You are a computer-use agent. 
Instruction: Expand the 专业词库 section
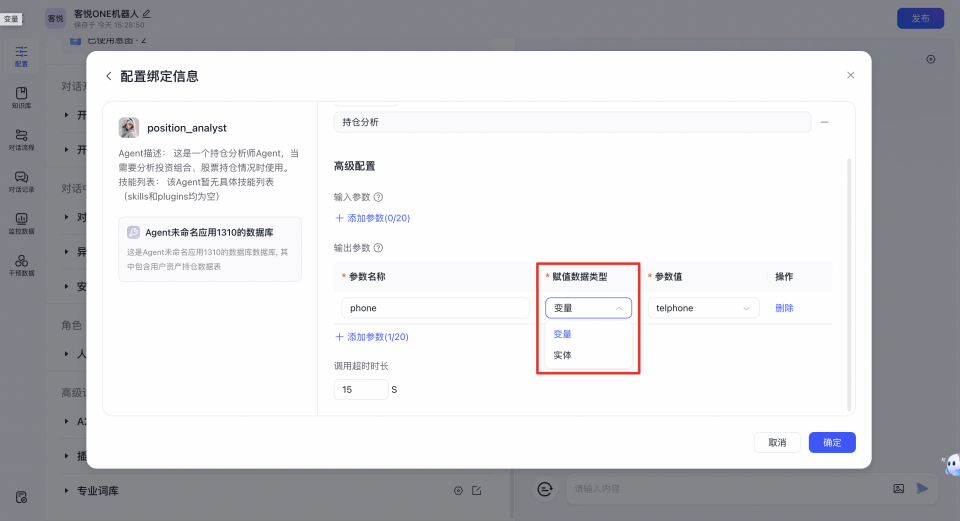66,490
